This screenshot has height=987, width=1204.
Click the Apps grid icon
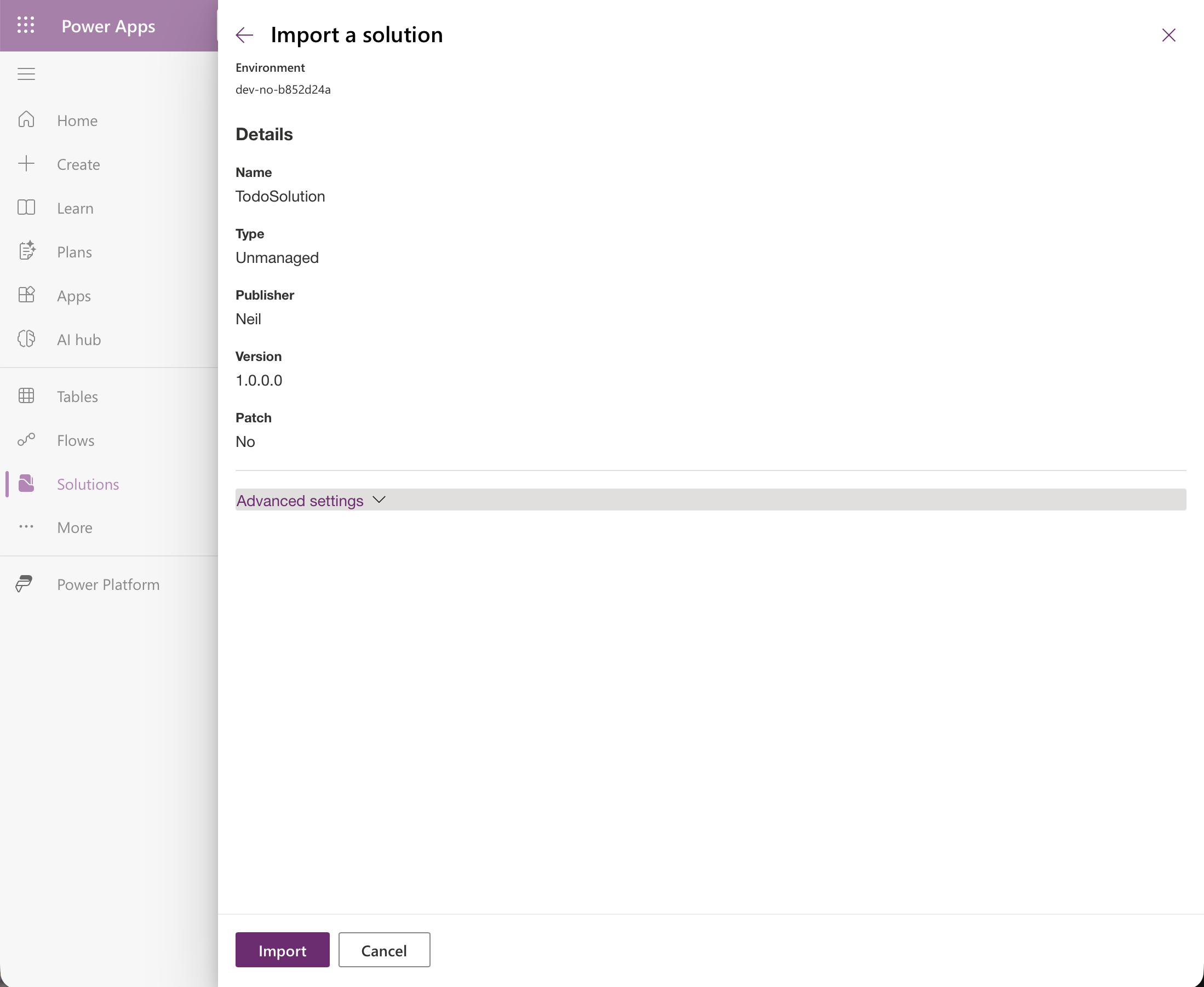tap(26, 295)
